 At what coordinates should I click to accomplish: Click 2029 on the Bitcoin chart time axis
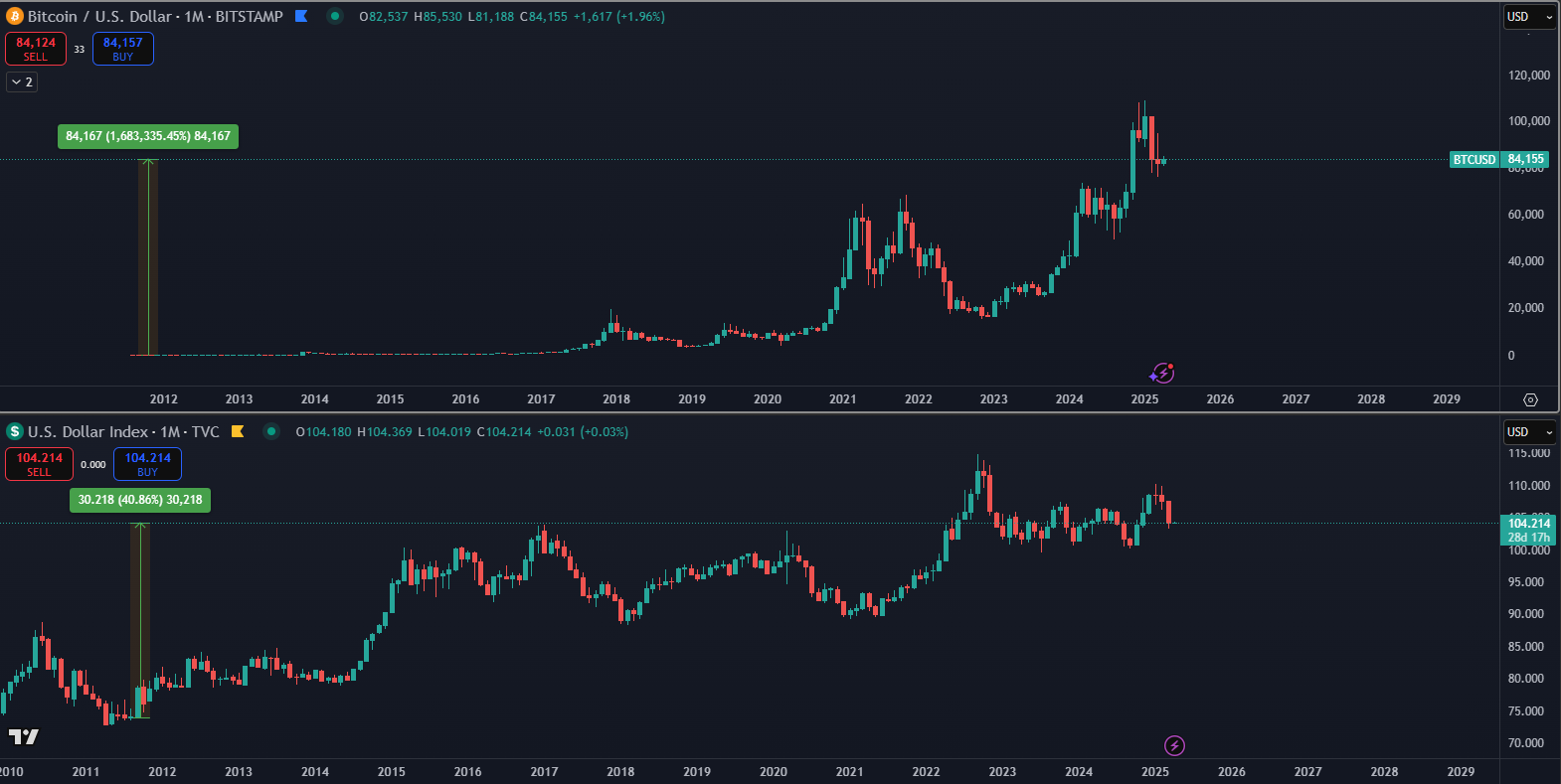click(x=1447, y=399)
